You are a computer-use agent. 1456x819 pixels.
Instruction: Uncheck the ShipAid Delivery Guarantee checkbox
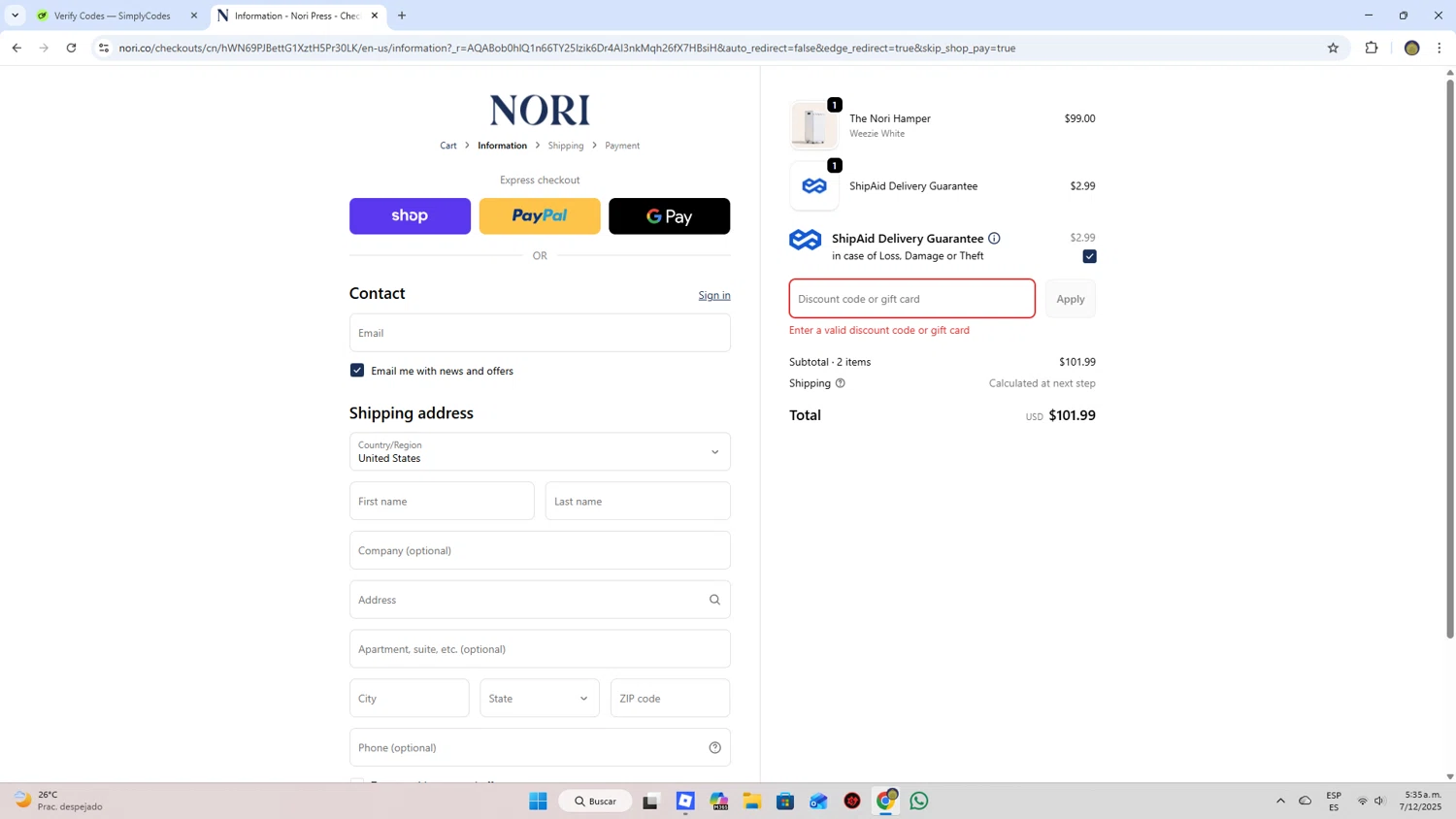click(1089, 256)
